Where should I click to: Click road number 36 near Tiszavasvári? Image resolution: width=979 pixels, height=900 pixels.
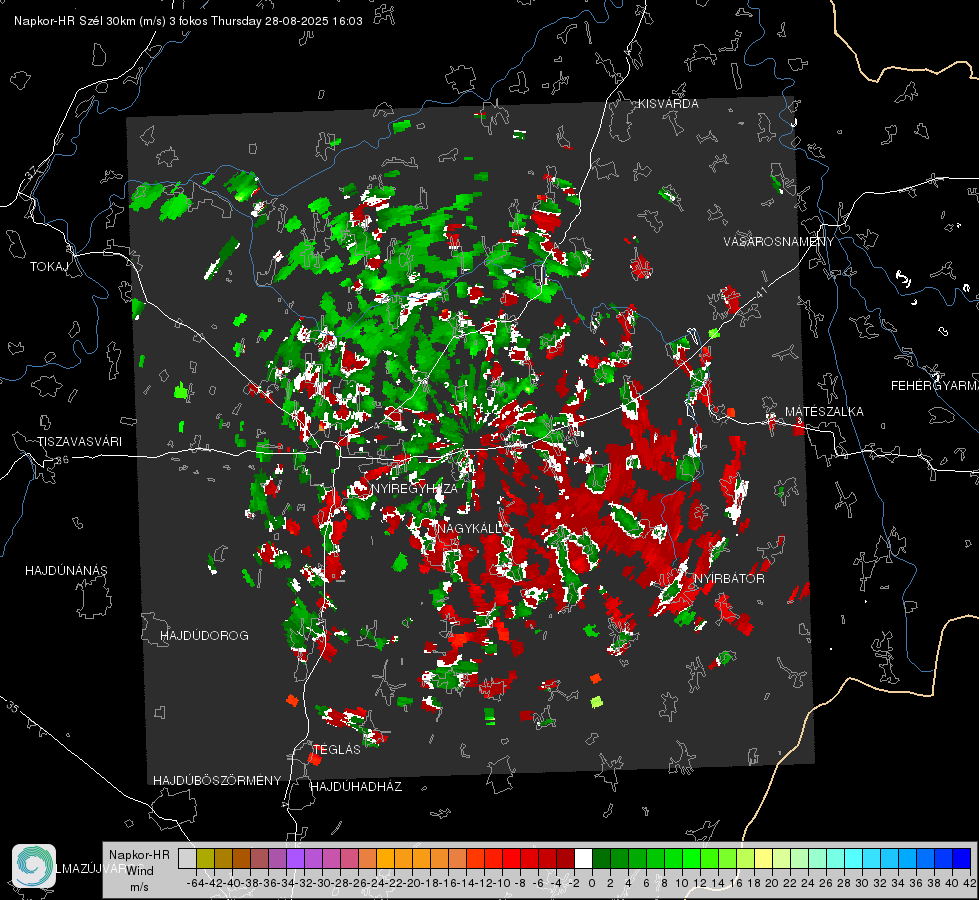62,460
